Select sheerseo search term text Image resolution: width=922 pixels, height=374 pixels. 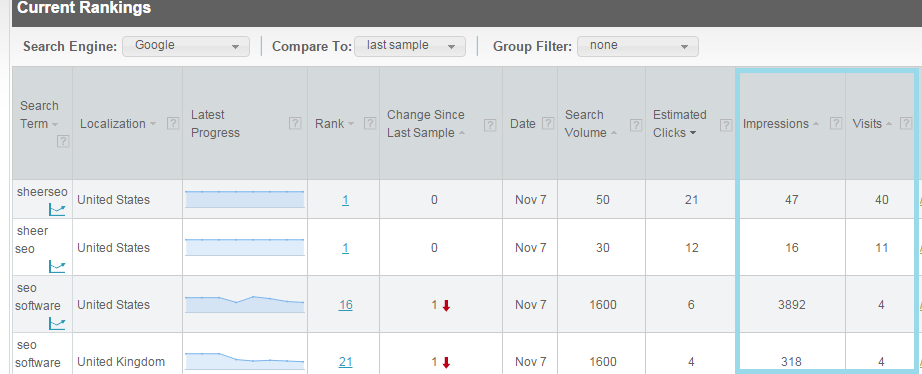pos(42,192)
